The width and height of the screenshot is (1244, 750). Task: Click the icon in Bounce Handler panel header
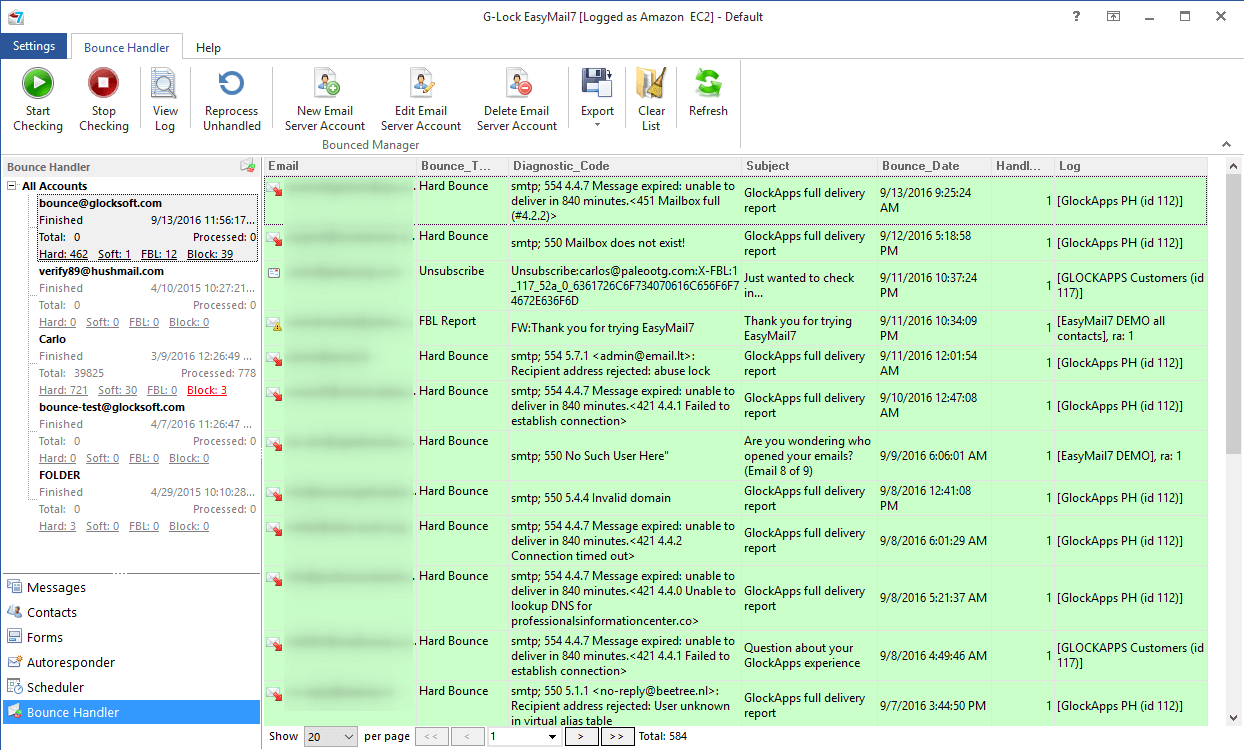[247, 166]
